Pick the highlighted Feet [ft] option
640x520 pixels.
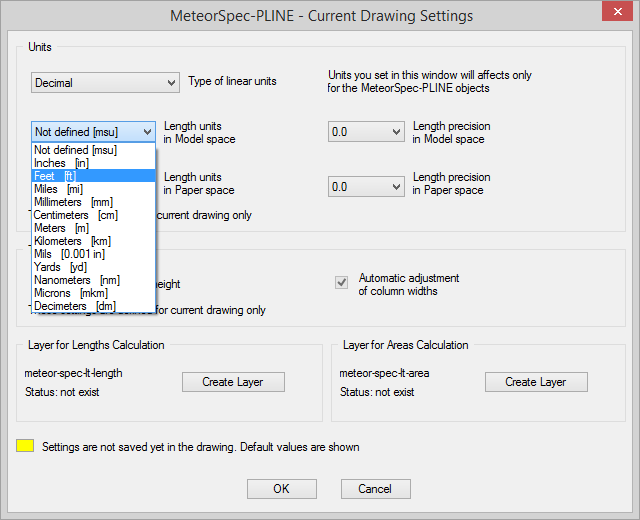[93, 176]
